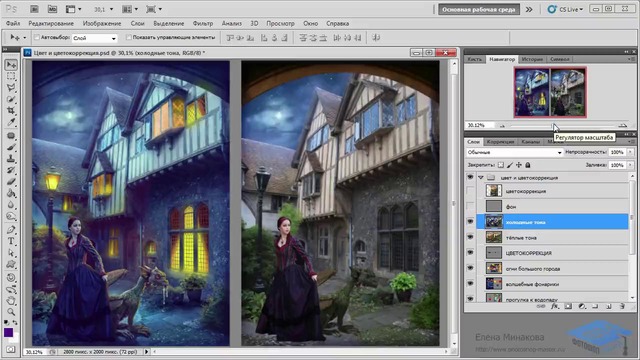The height and width of the screenshot is (360, 640).
Task: Open the Обычные blend mode dropdown
Action: (x=514, y=152)
